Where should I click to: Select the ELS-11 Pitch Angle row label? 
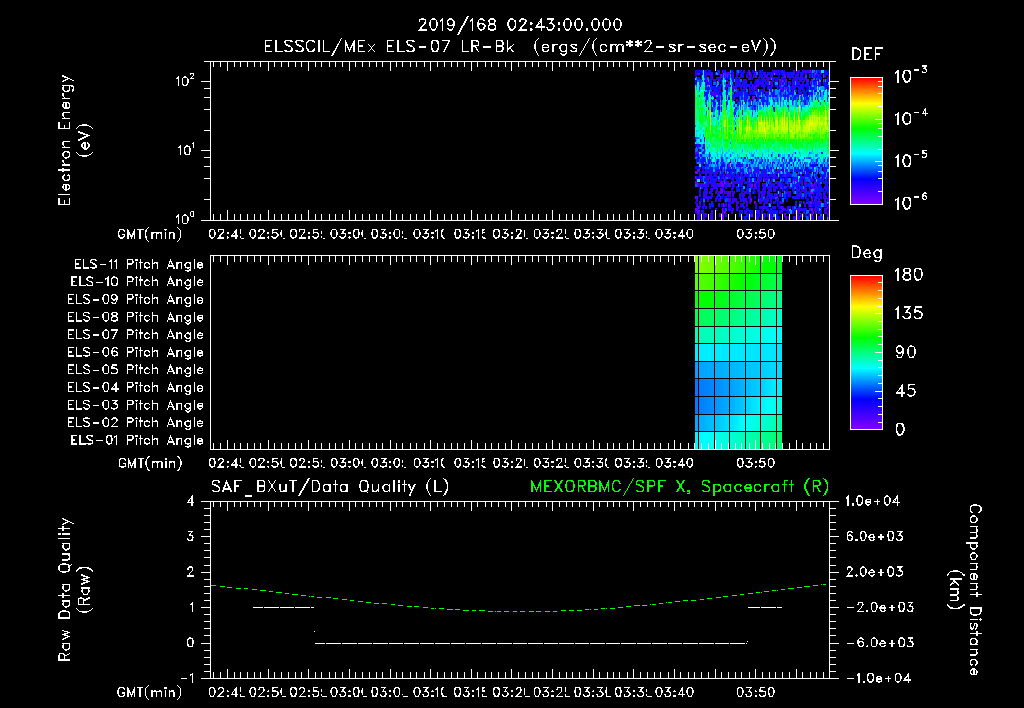pyautogui.click(x=138, y=265)
